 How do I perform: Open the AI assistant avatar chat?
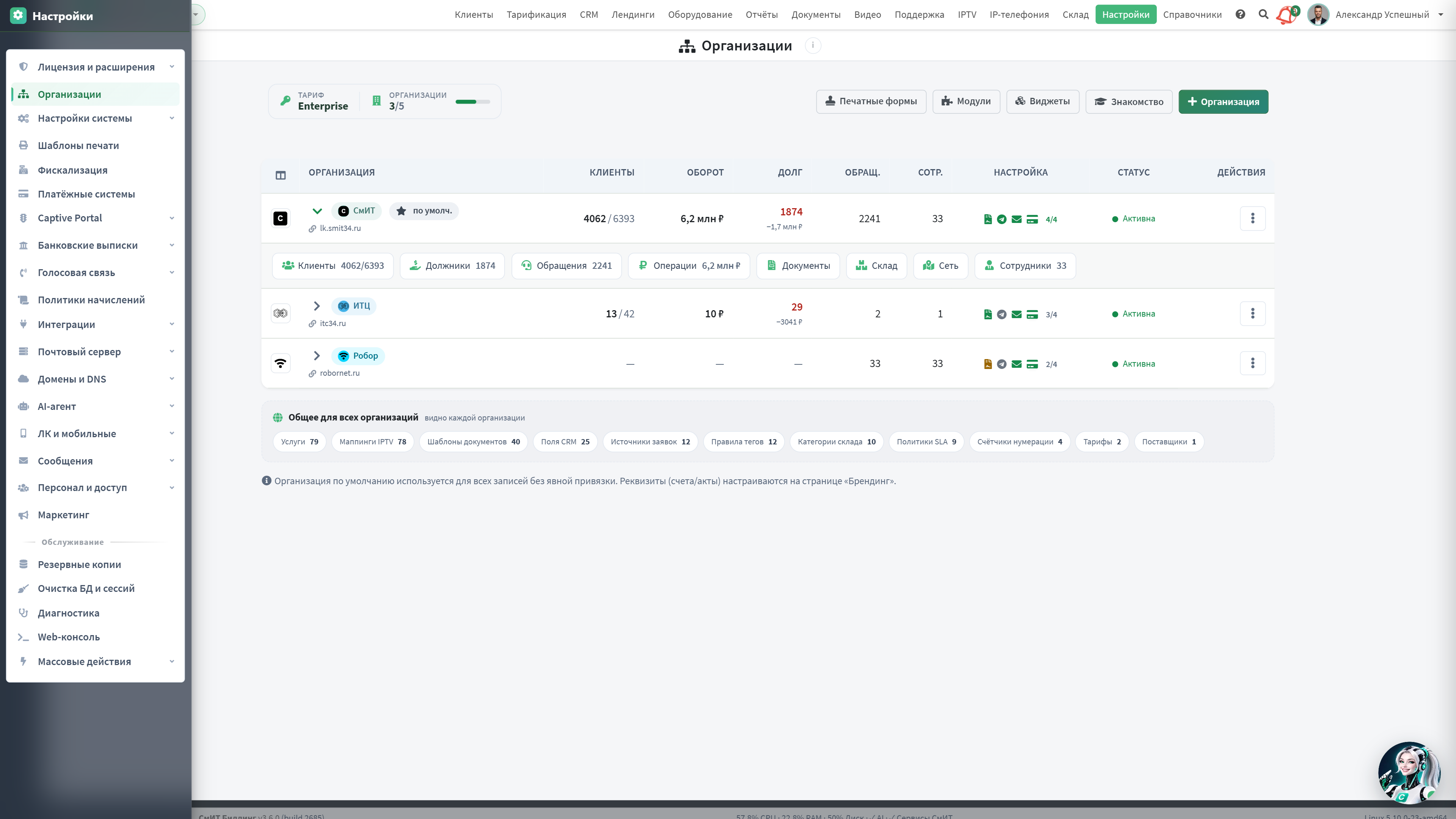1409,773
